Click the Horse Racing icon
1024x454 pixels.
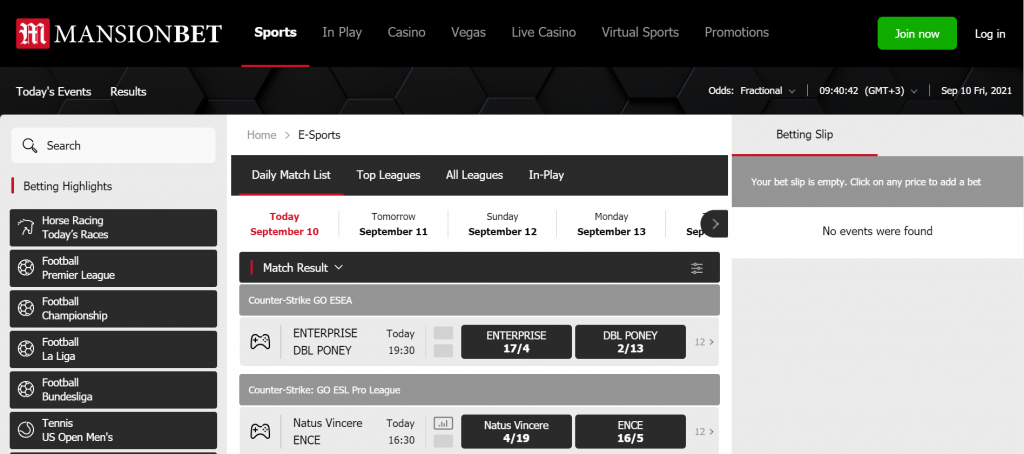[x=26, y=228]
